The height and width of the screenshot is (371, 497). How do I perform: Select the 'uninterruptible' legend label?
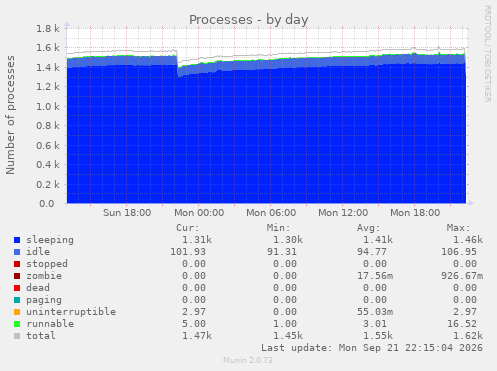[71, 312]
